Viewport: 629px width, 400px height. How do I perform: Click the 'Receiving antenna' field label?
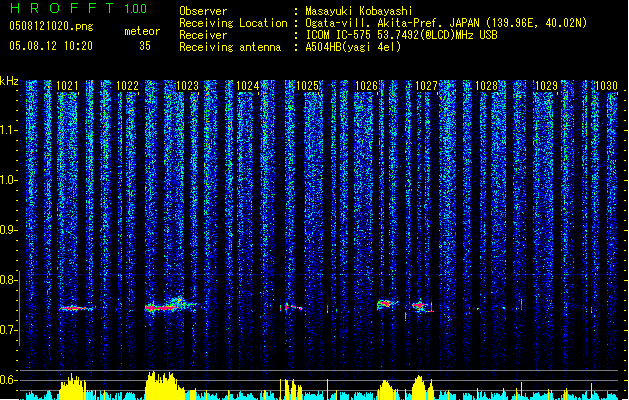tap(230, 47)
